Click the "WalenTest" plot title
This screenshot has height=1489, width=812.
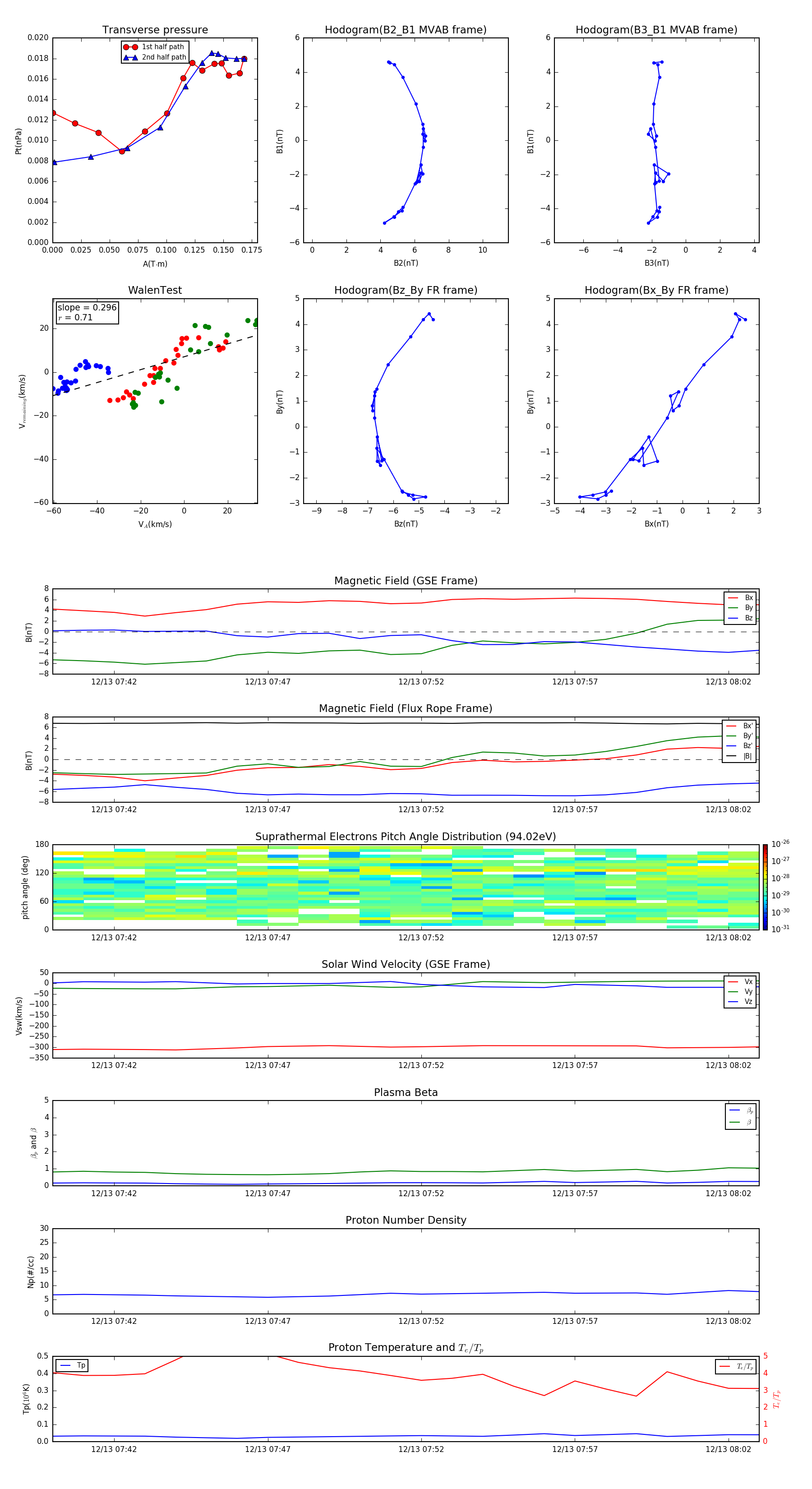point(155,290)
